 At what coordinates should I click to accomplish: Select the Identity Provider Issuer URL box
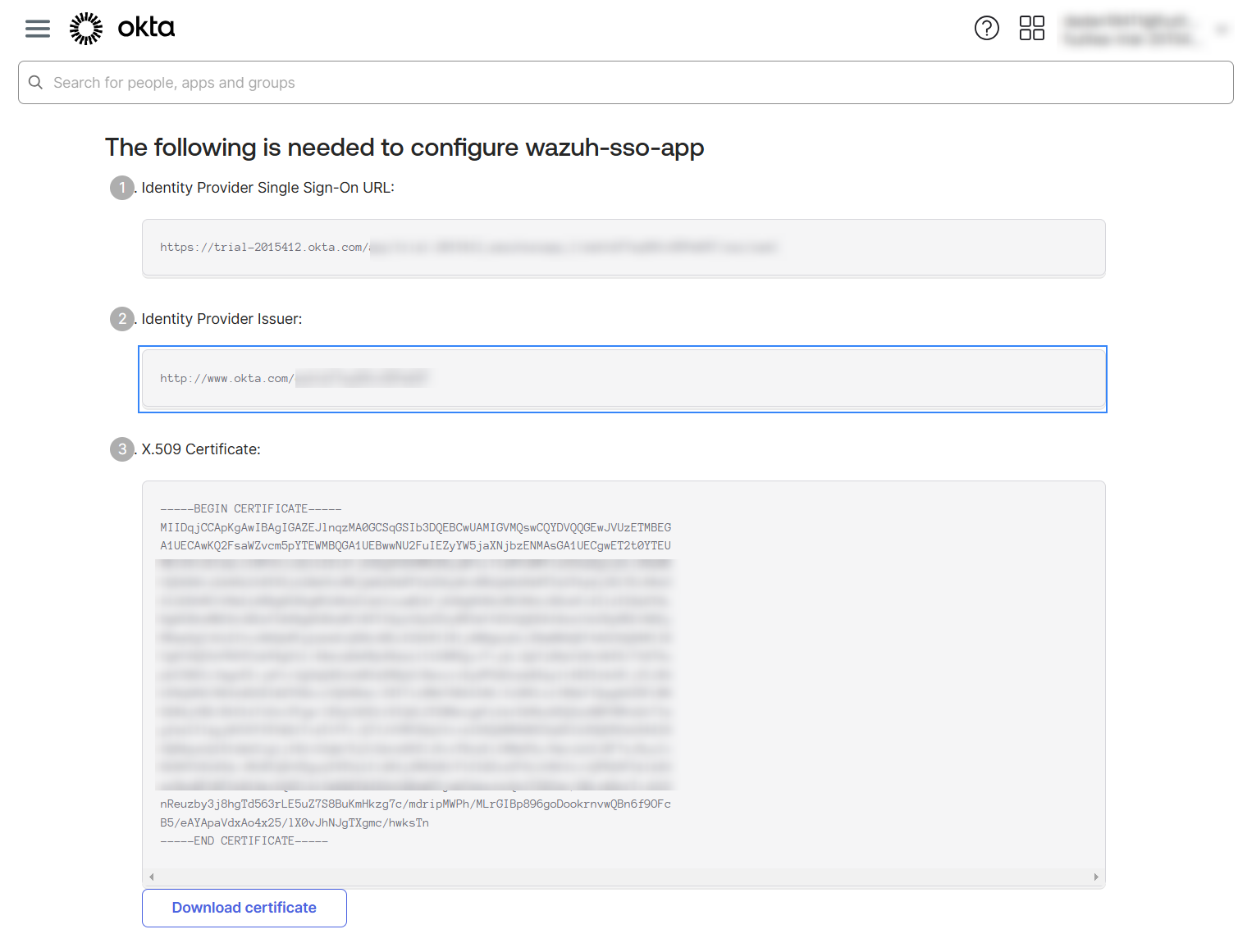[624, 379]
